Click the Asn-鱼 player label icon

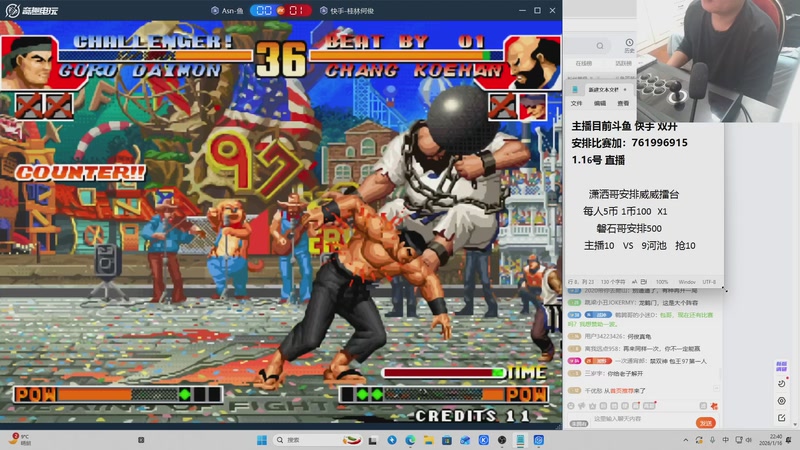click(215, 11)
